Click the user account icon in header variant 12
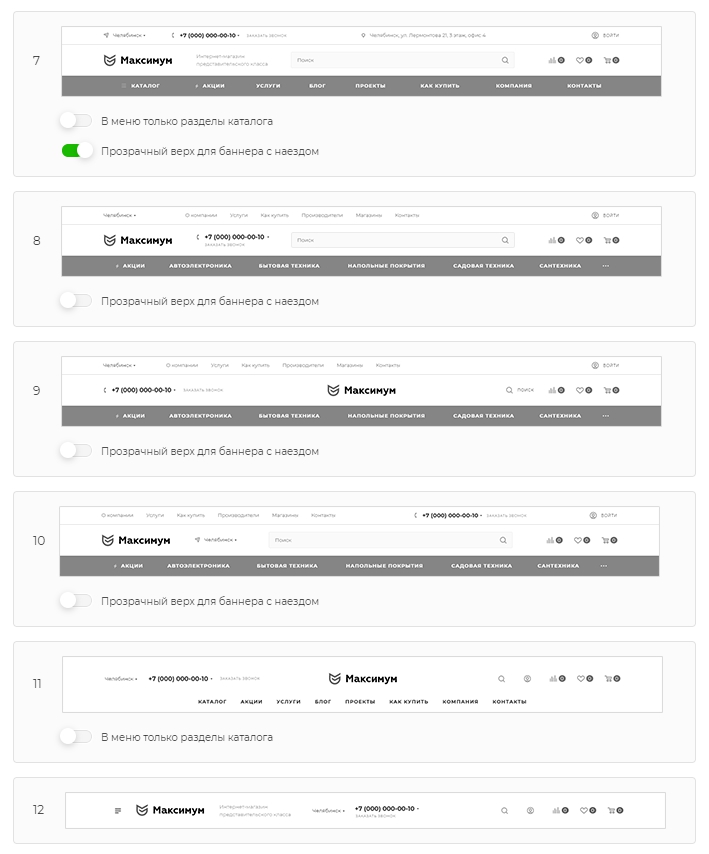The width and height of the screenshot is (709, 854). pos(530,810)
